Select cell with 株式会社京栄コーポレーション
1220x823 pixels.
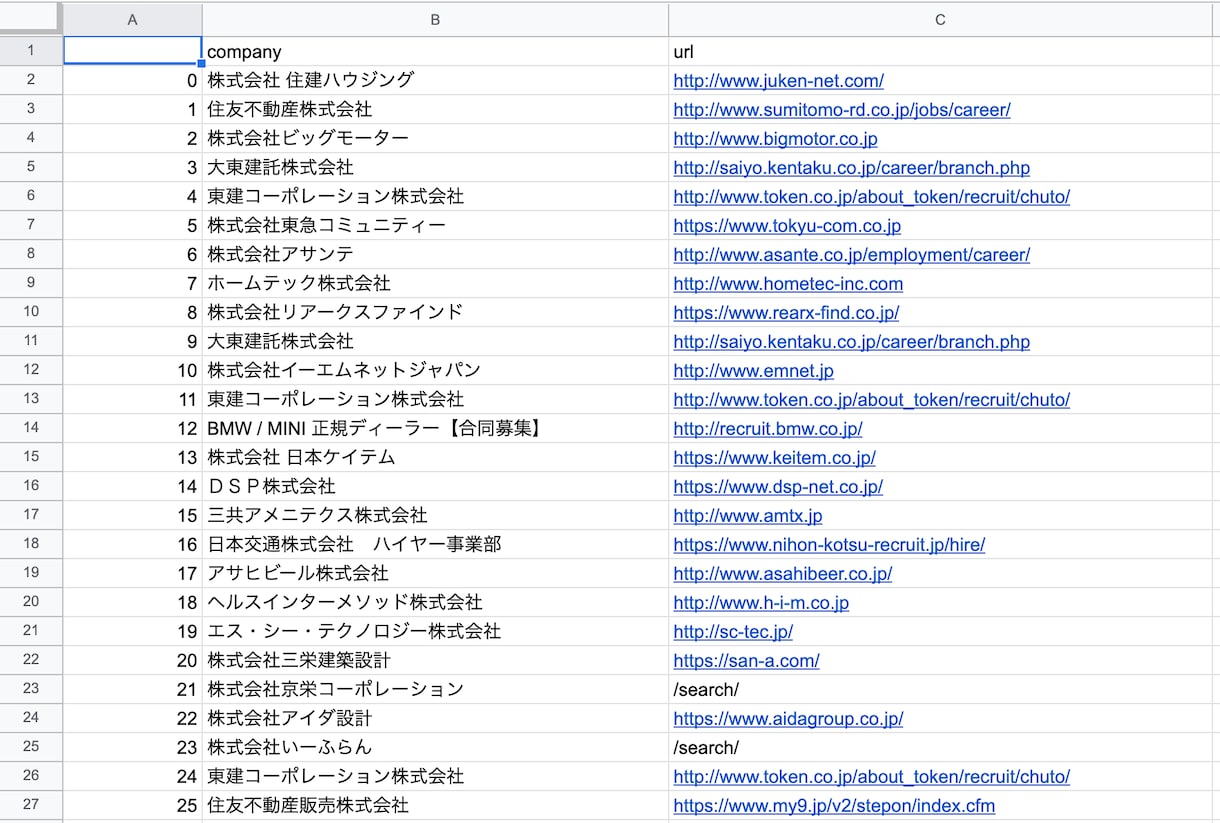click(x=435, y=689)
